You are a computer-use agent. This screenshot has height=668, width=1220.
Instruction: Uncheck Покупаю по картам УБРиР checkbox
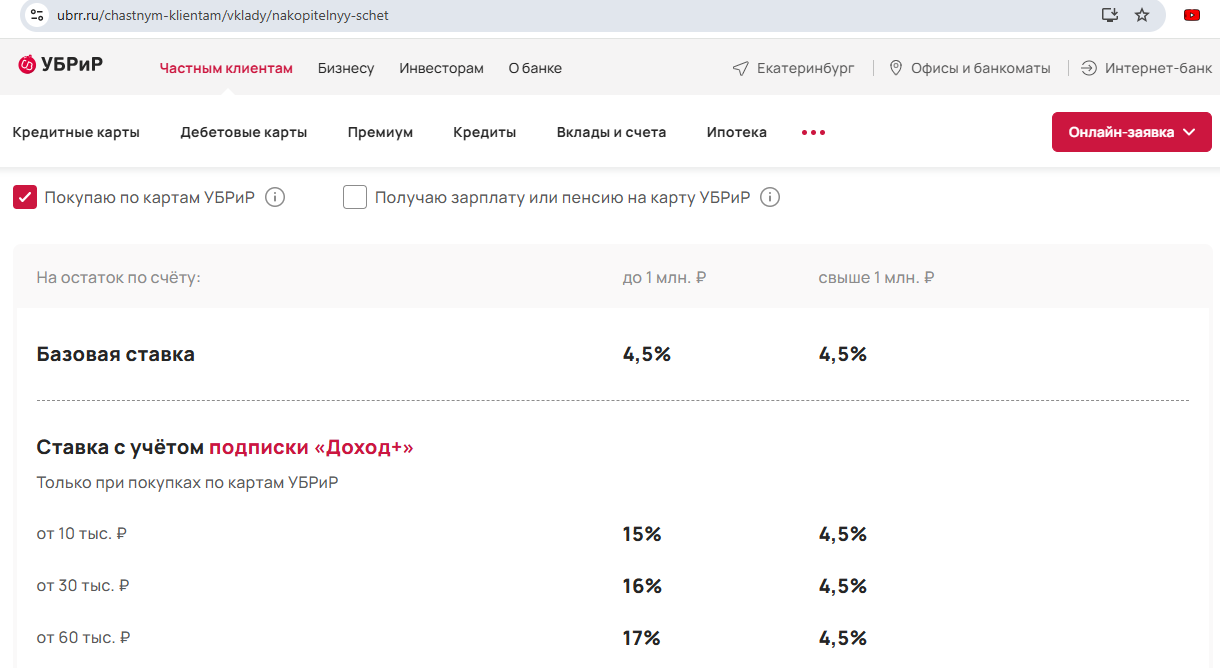[x=25, y=197]
